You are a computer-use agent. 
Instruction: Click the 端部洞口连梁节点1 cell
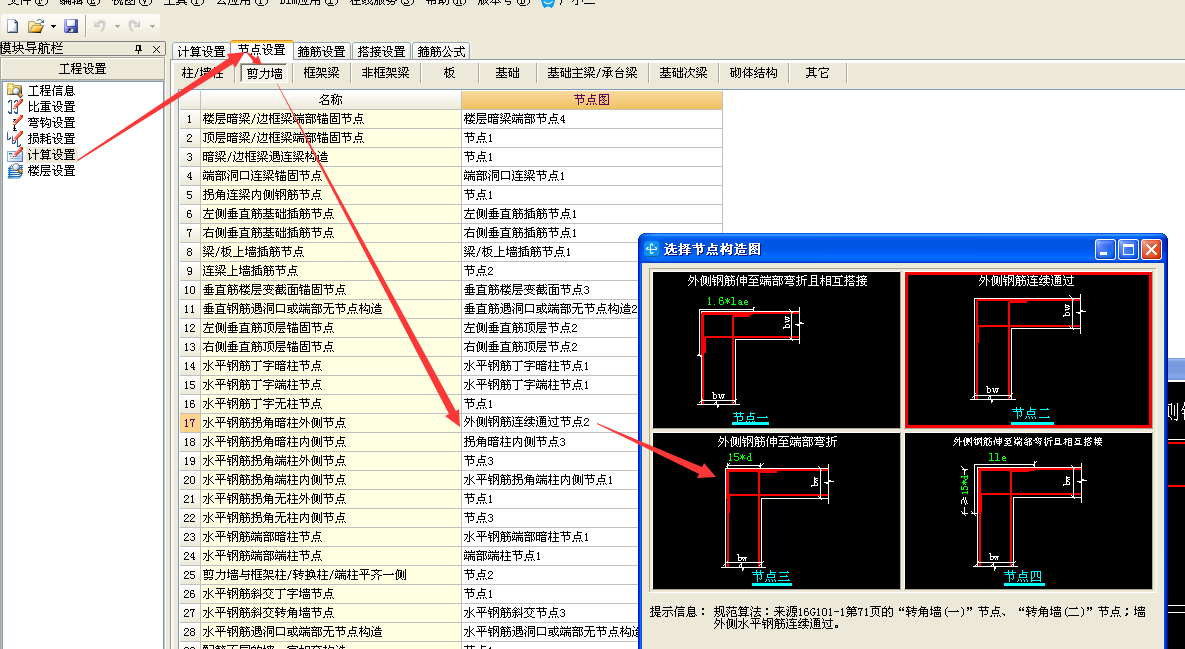592,175
